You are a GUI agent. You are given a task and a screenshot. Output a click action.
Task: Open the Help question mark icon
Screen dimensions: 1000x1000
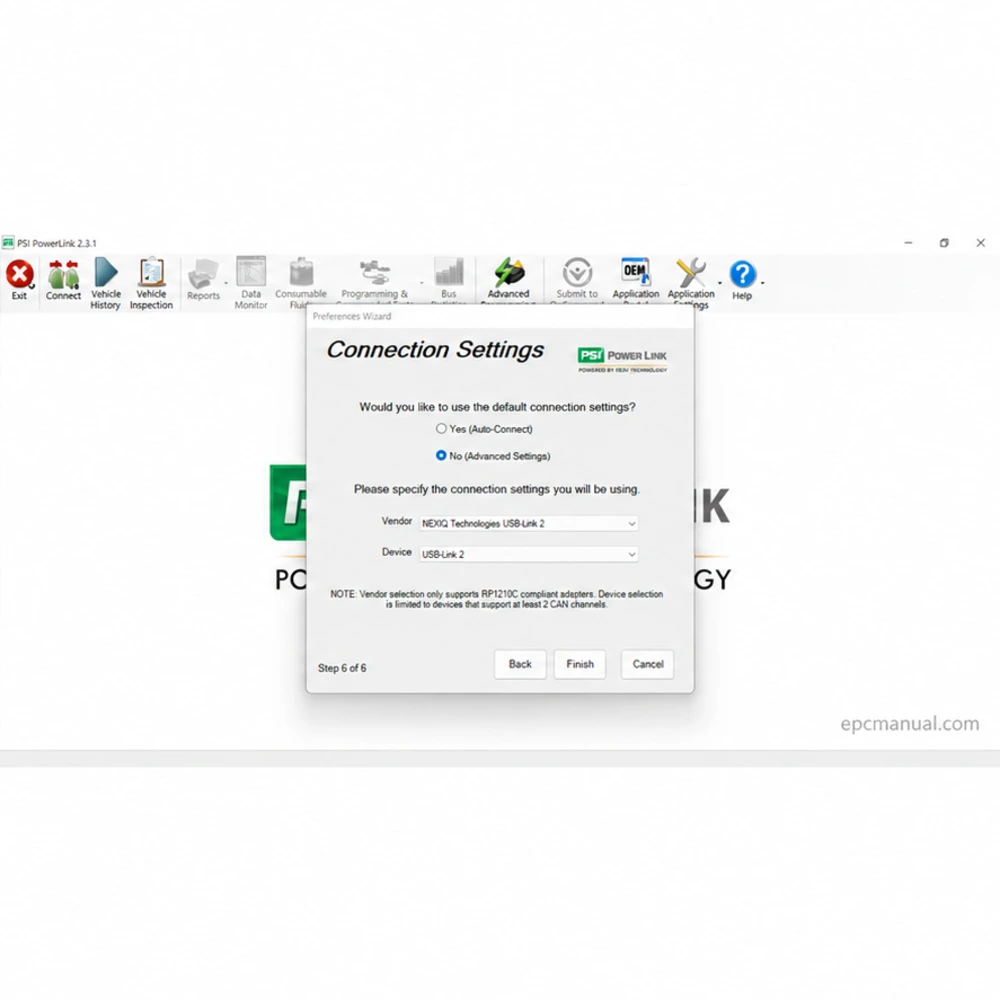tap(742, 275)
